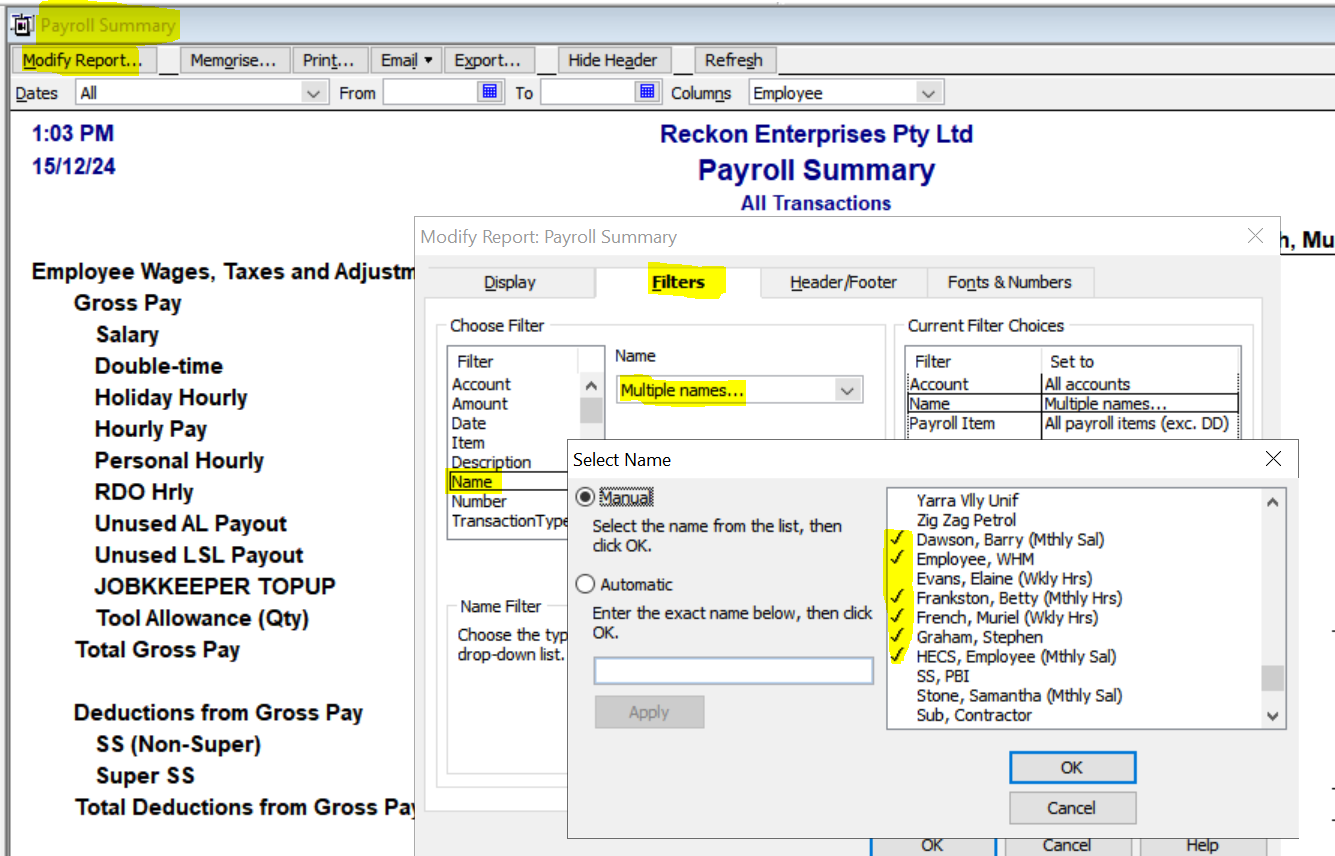This screenshot has height=856, width=1335.
Task: Click the Salary row in the report
Action: [127, 335]
